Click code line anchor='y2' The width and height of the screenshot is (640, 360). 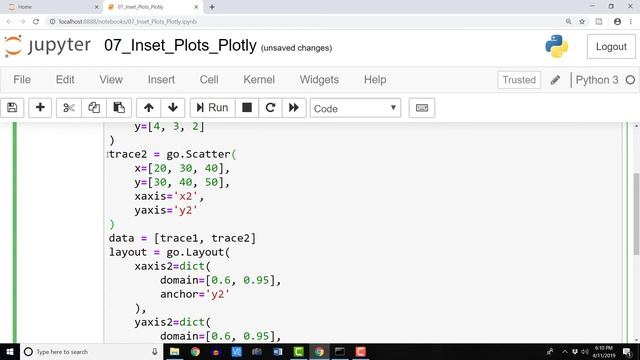tap(195, 294)
